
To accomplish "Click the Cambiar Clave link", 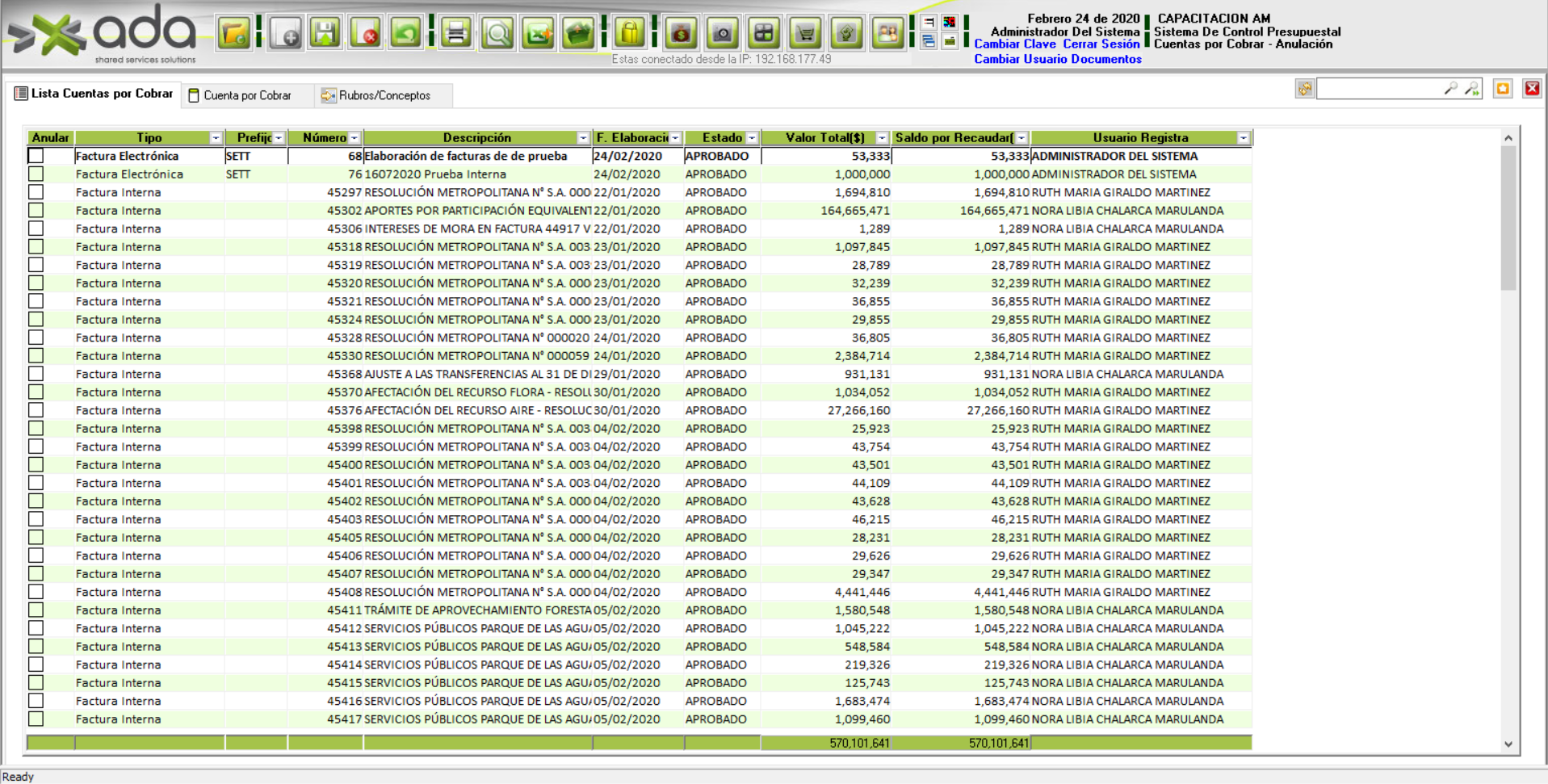I will pyautogui.click(x=1014, y=44).
